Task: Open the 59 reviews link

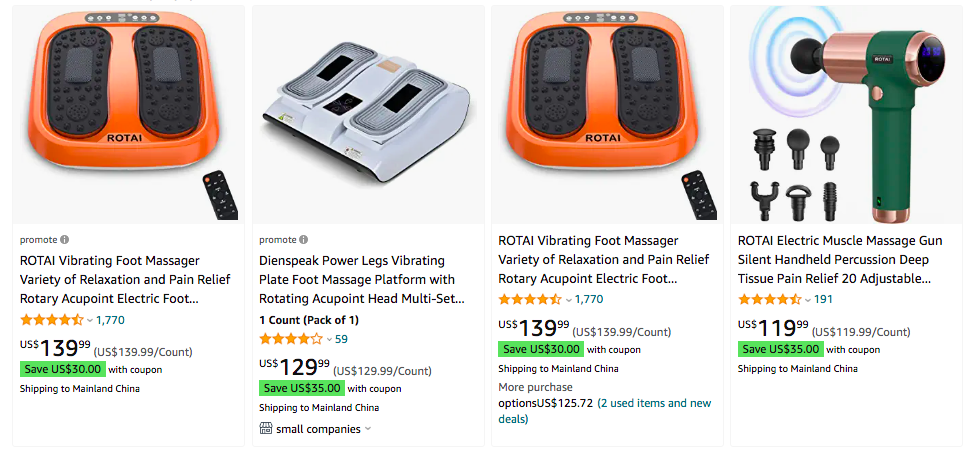Action: click(x=341, y=339)
